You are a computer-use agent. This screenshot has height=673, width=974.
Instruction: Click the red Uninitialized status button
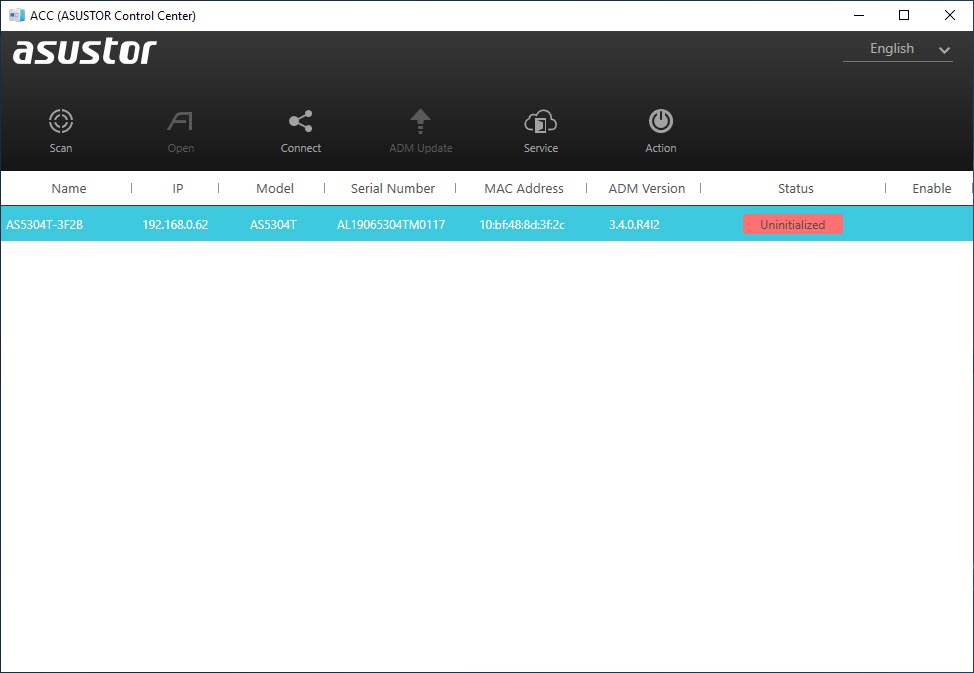(x=793, y=224)
